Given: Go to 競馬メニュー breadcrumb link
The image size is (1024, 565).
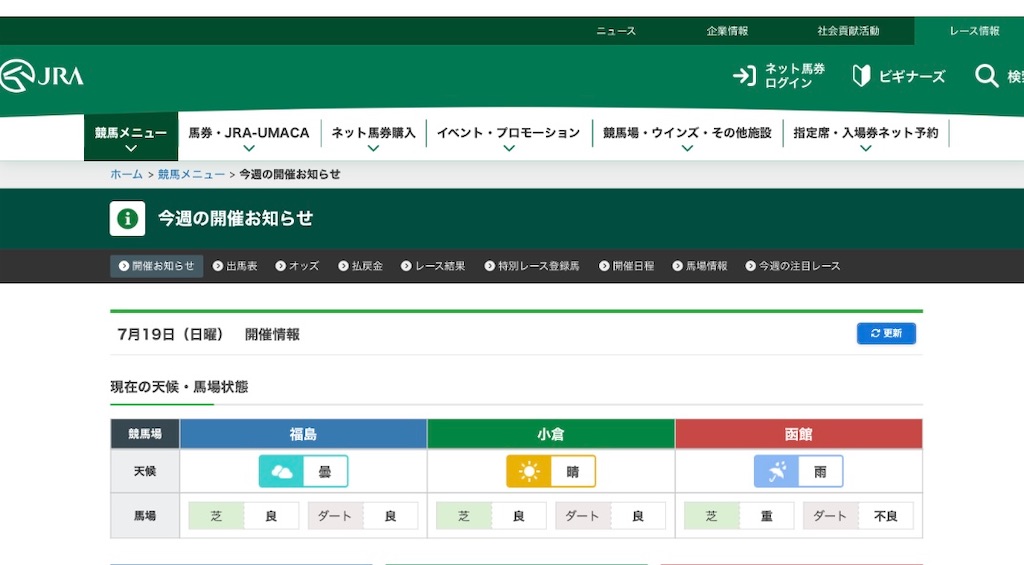Looking at the screenshot, I should tap(191, 174).
